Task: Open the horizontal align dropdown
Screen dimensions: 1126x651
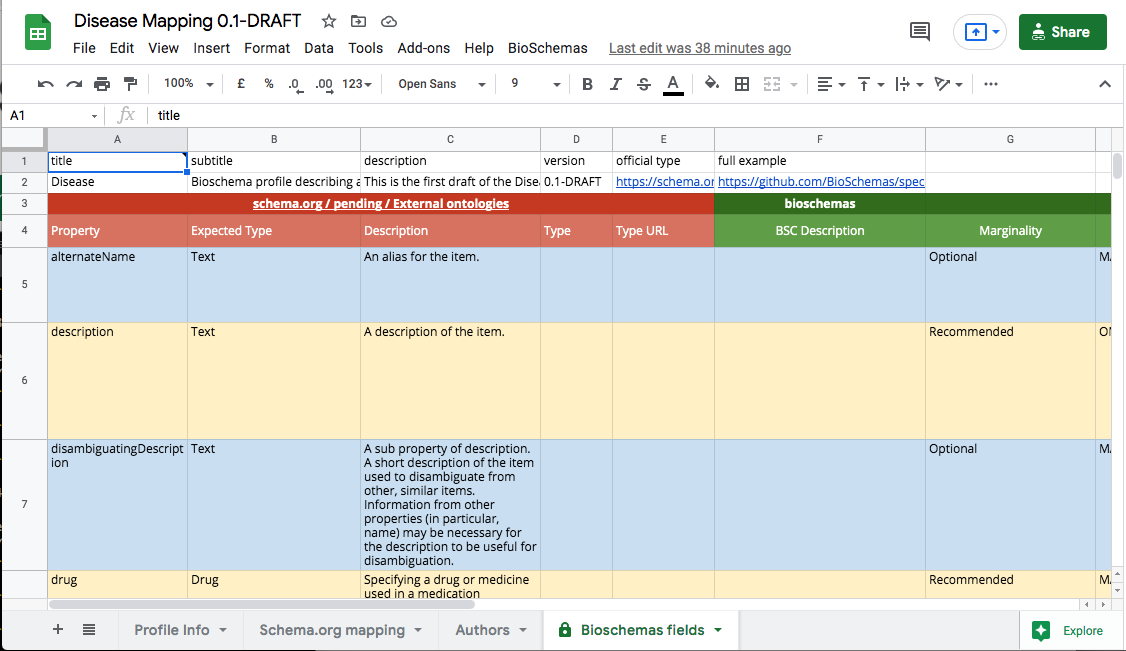Action: (x=830, y=84)
